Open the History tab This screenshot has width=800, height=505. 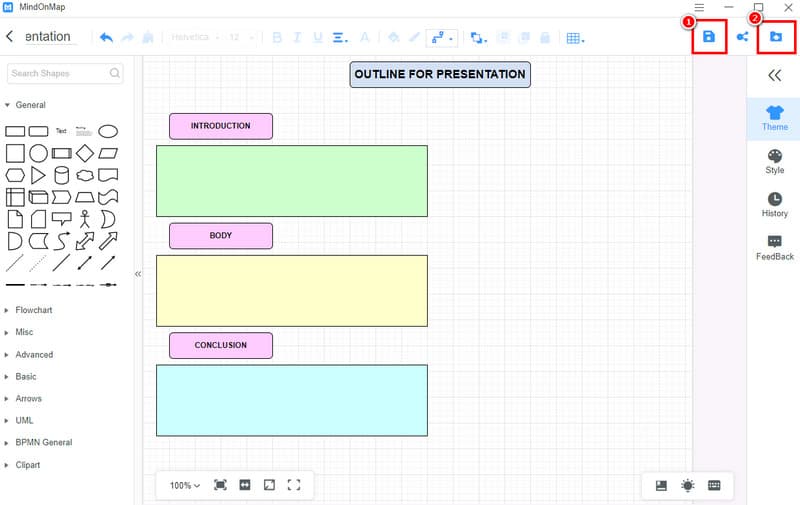tap(774, 205)
